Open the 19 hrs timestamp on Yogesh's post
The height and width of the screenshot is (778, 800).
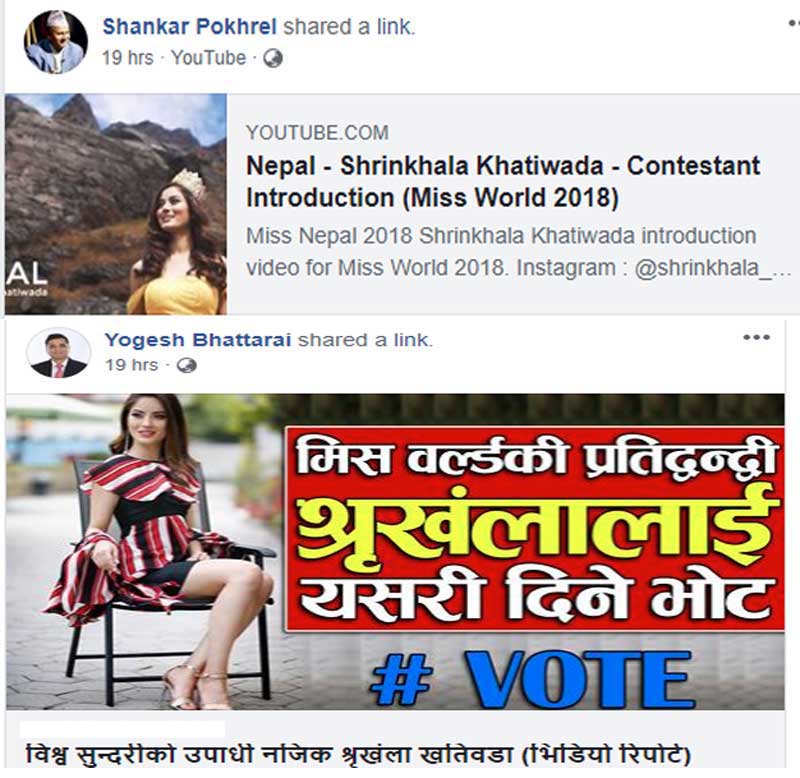[x=132, y=365]
